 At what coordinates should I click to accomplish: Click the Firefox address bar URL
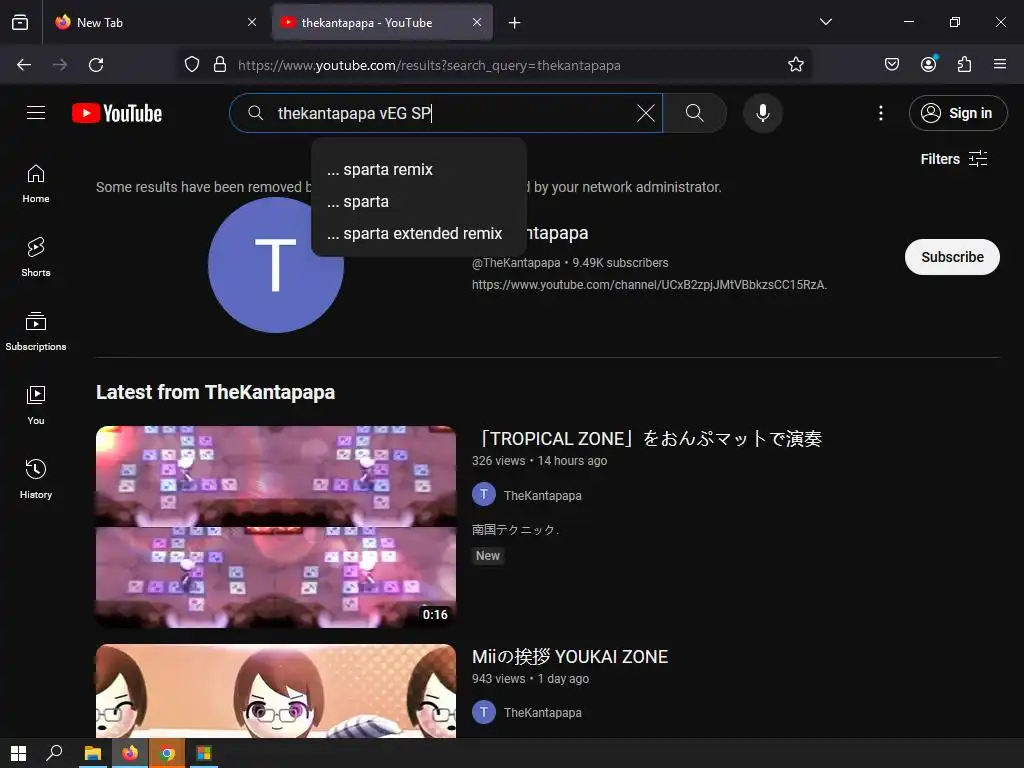[429, 65]
